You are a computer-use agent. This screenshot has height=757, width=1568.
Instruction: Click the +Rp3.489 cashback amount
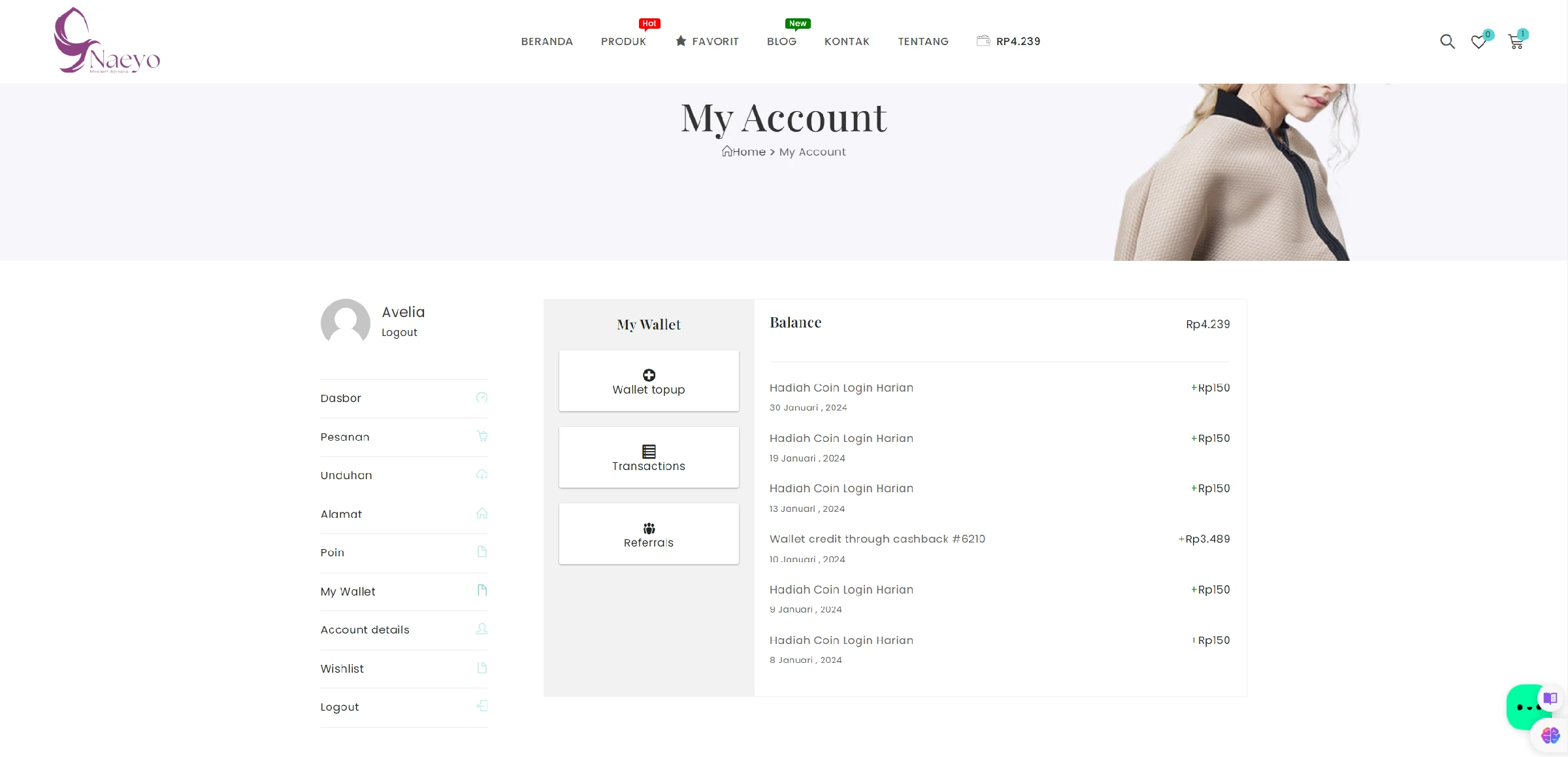pyautogui.click(x=1203, y=539)
